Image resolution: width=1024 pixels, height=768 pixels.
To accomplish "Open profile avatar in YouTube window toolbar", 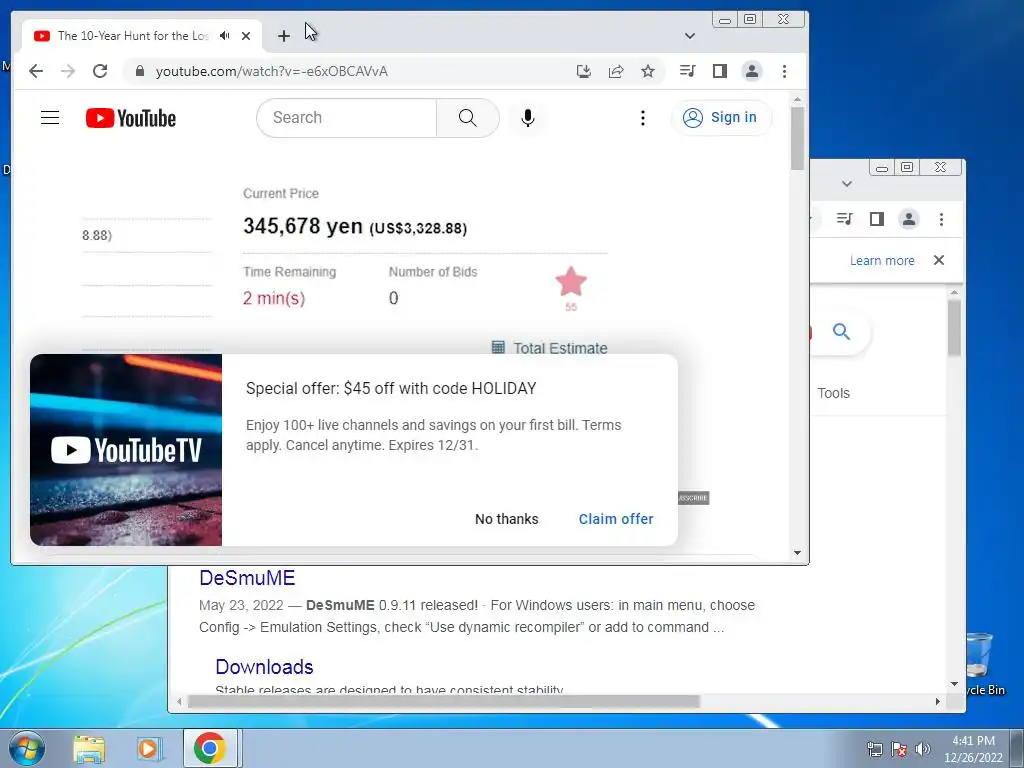I will [752, 71].
